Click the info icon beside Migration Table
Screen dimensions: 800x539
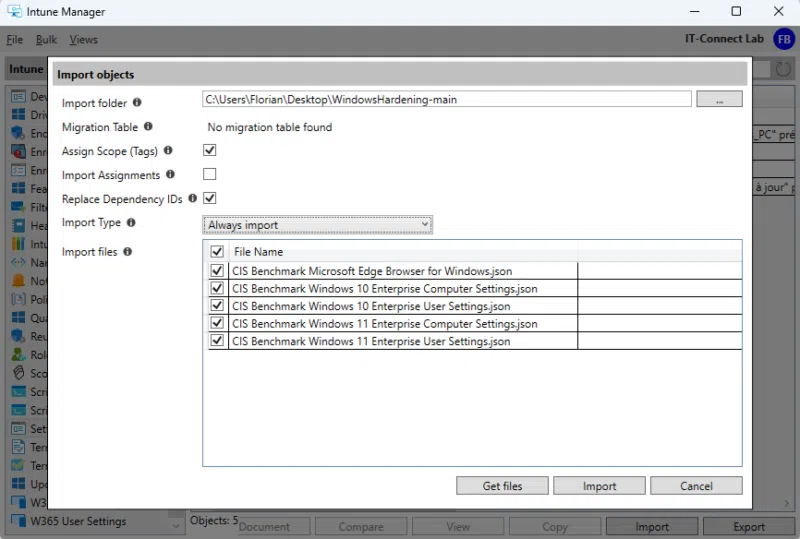click(x=148, y=127)
